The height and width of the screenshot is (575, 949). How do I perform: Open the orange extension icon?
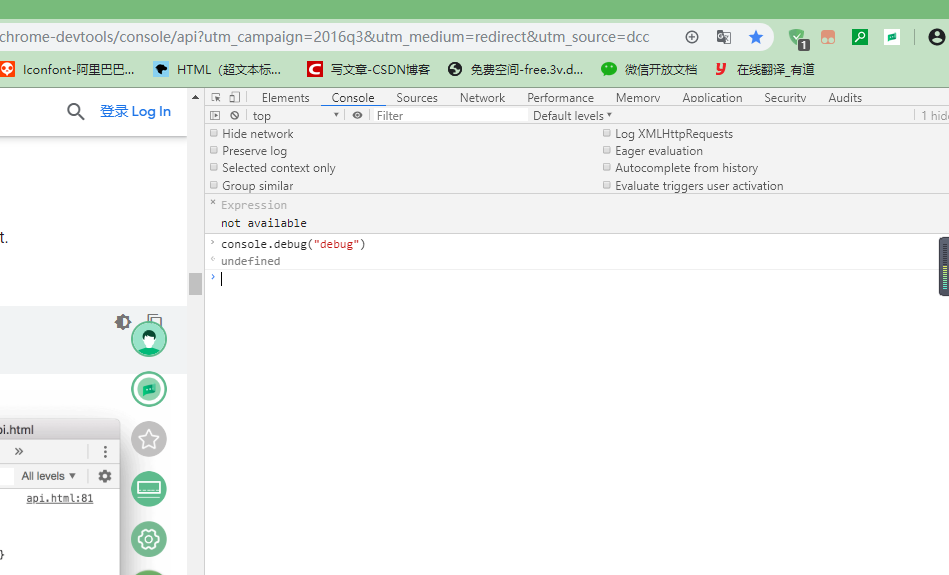[x=828, y=38]
